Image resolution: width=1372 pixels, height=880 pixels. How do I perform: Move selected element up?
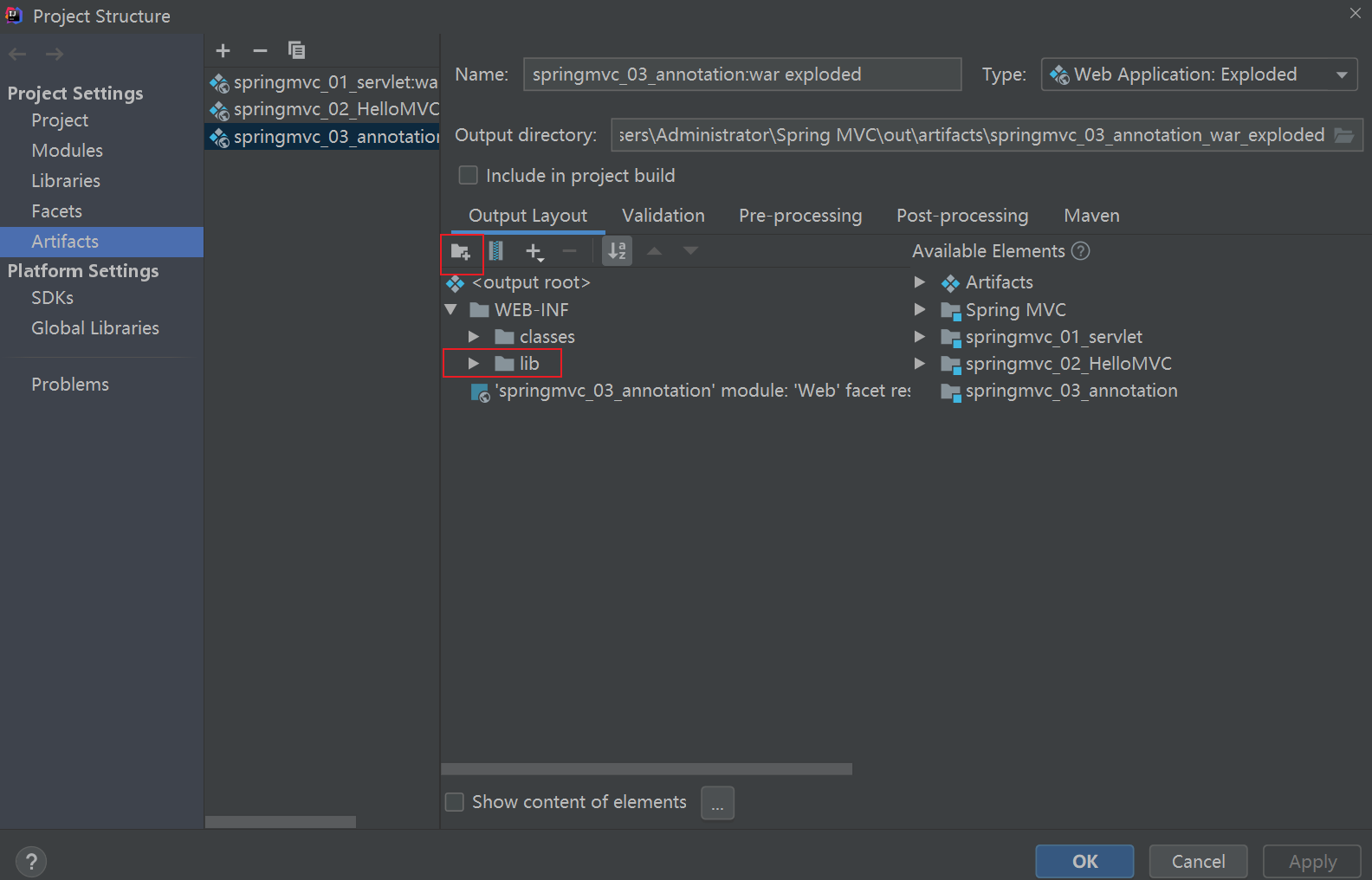coord(655,251)
